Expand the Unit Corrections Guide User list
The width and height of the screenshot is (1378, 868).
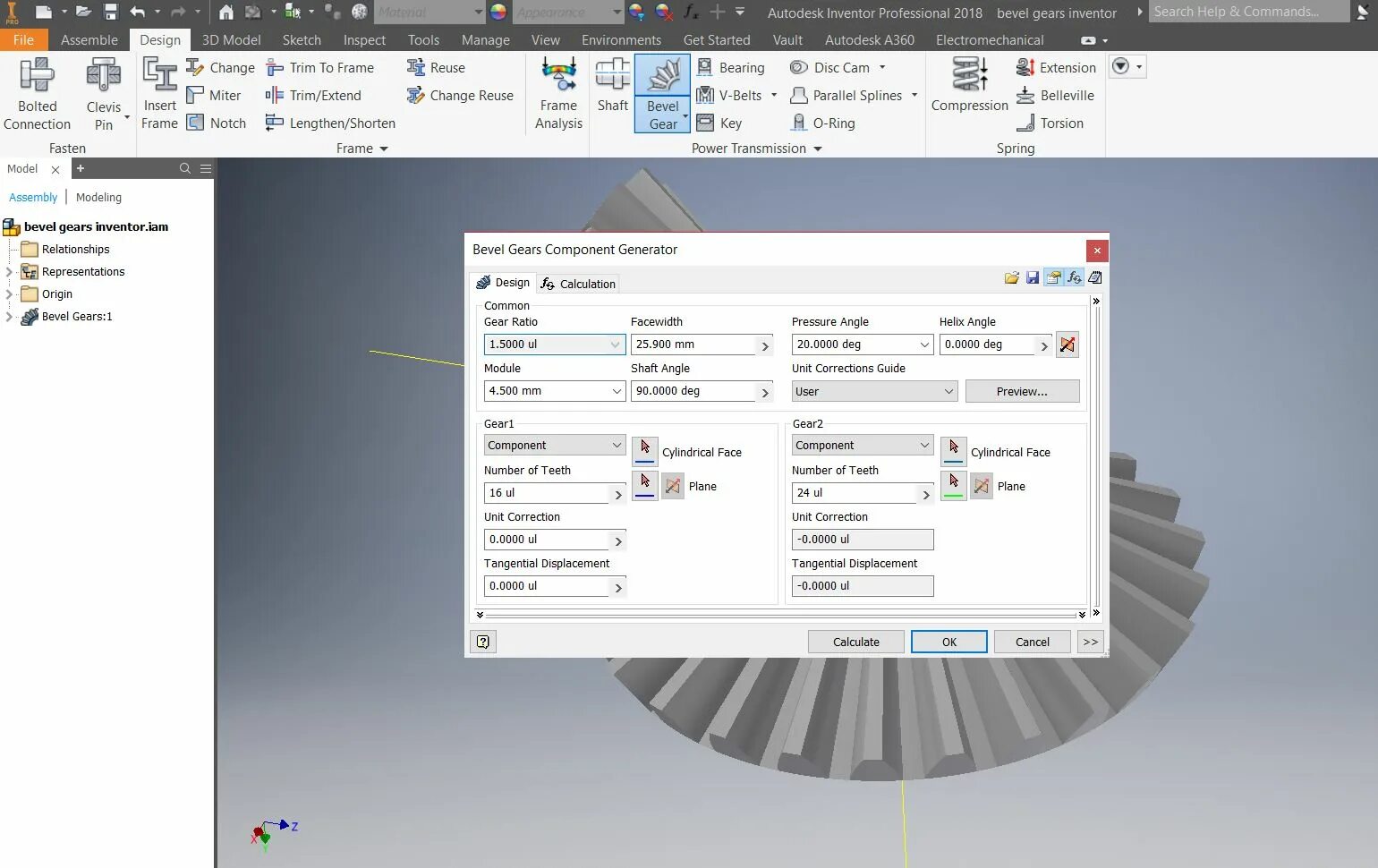[x=948, y=391]
